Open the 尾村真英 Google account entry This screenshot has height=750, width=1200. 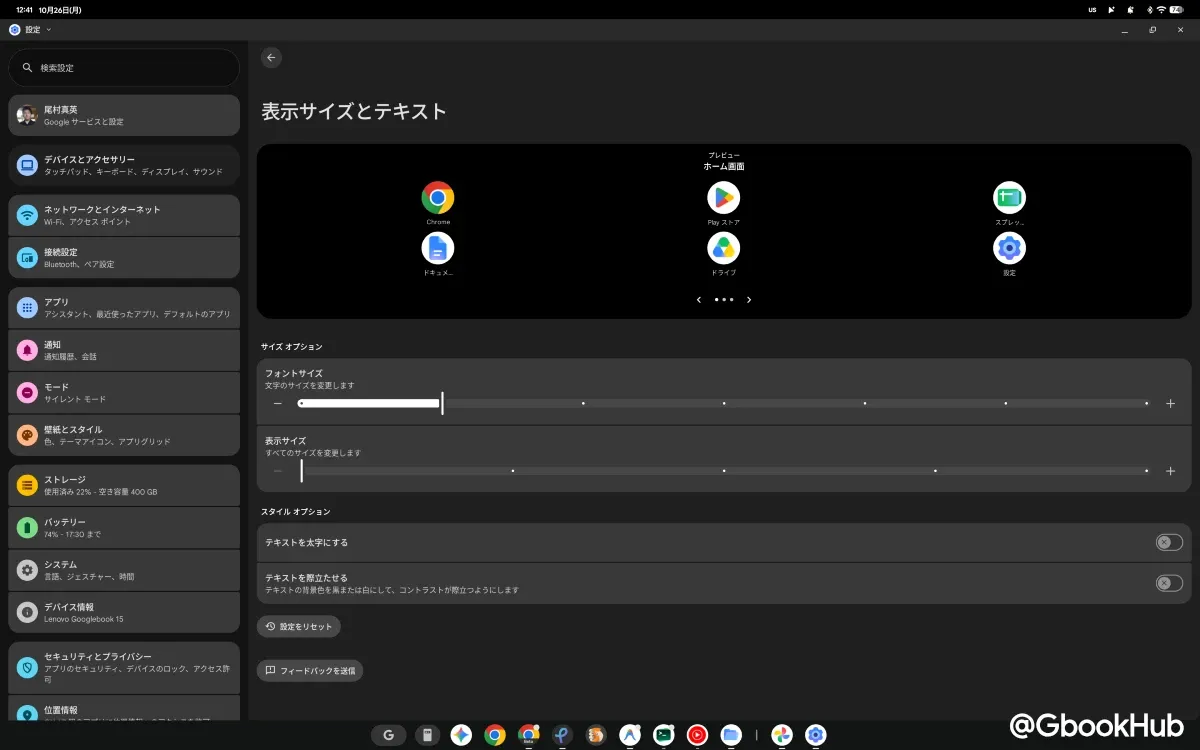(124, 115)
